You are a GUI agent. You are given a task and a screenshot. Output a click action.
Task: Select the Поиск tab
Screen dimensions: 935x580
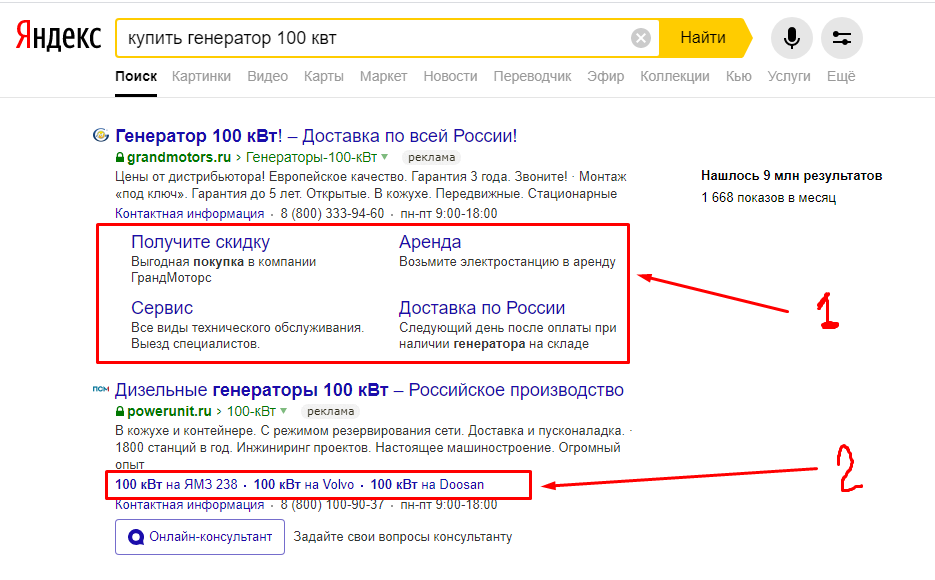pyautogui.click(x=136, y=76)
